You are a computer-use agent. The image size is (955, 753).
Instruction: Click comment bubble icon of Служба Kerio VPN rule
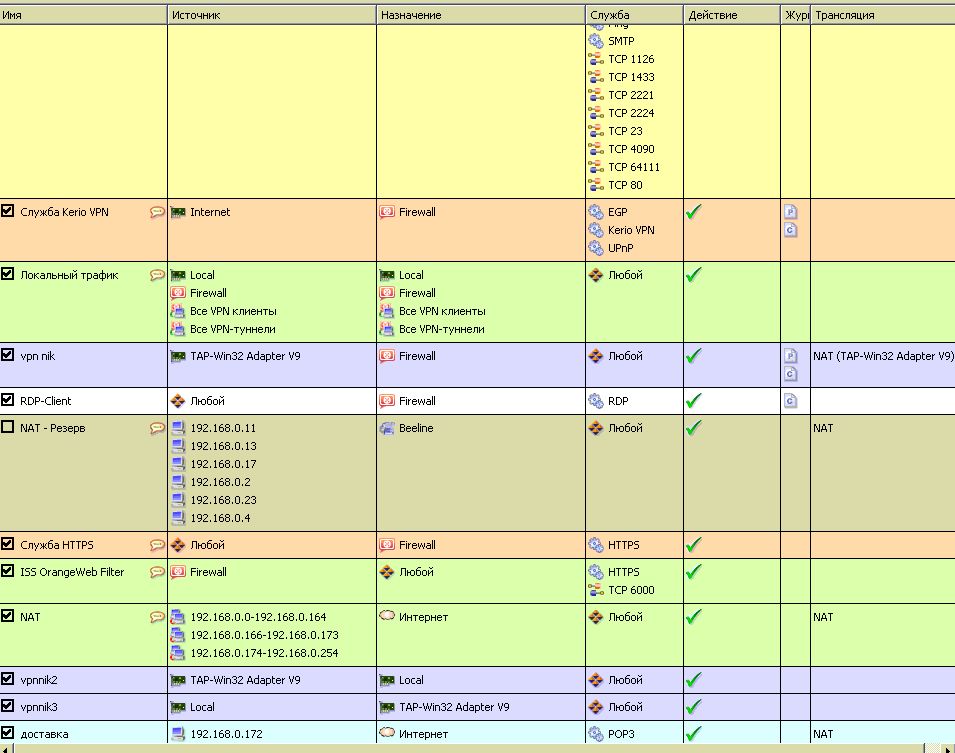157,212
